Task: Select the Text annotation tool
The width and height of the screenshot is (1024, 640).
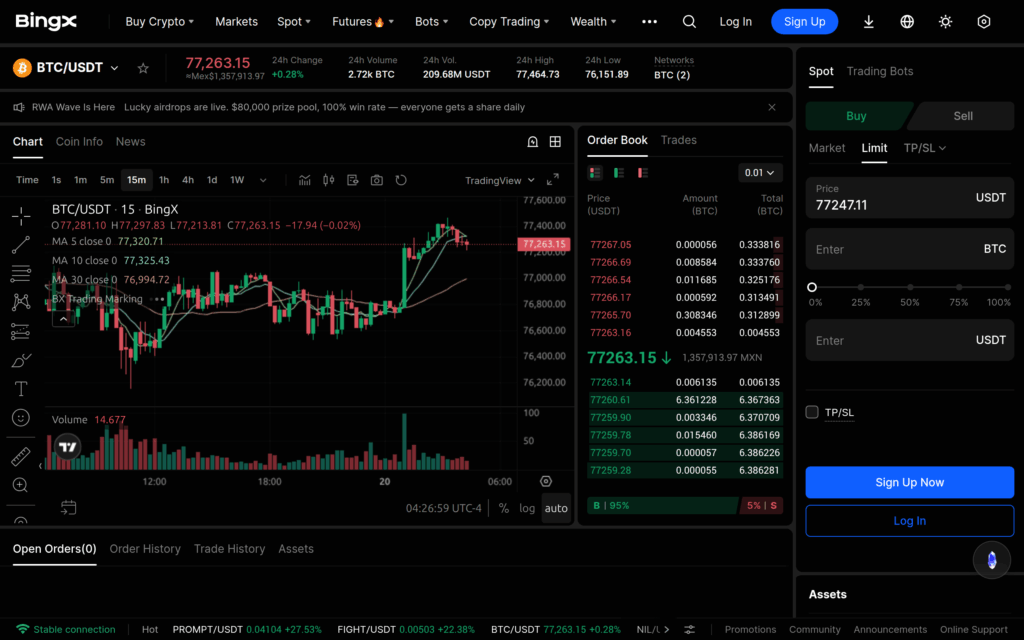Action: coord(21,389)
